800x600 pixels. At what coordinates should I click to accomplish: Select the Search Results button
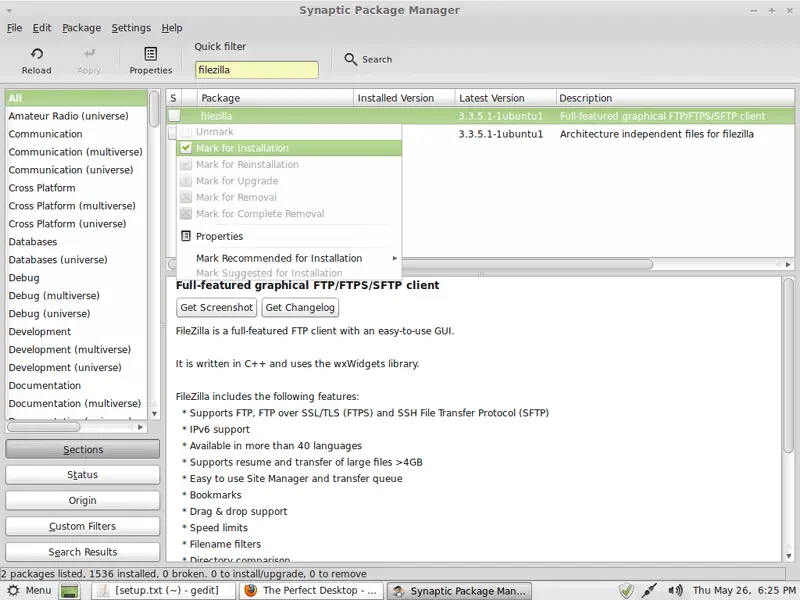pyautogui.click(x=83, y=552)
